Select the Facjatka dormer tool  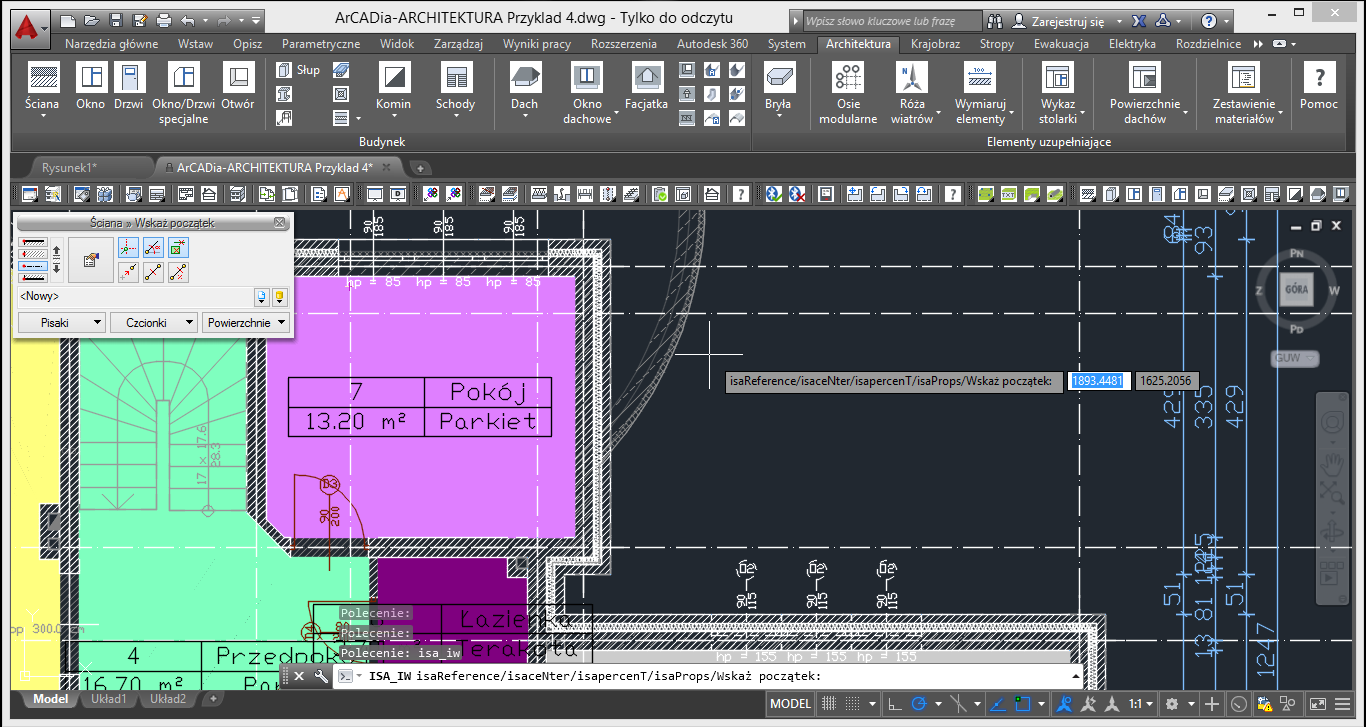pos(646,87)
